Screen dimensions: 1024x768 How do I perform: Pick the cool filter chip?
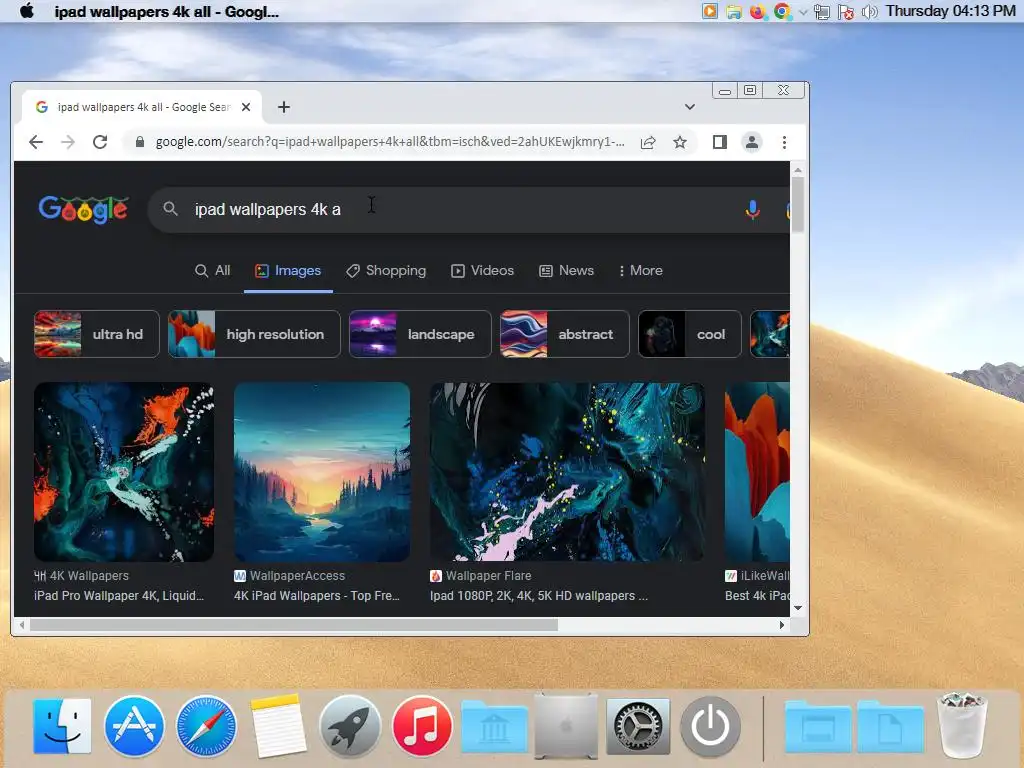pyautogui.click(x=690, y=334)
